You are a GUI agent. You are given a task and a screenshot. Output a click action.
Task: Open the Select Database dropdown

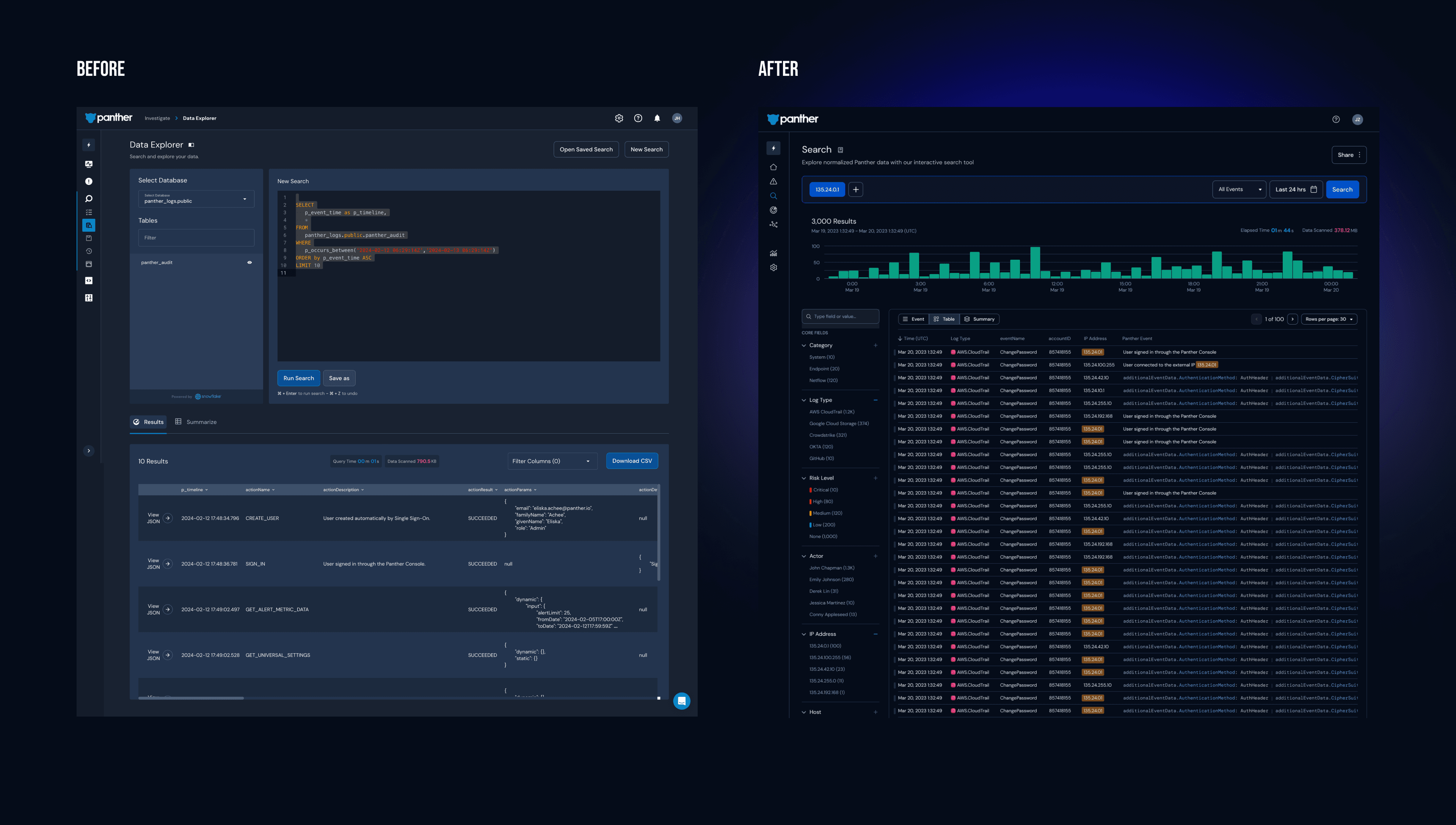tap(196, 199)
